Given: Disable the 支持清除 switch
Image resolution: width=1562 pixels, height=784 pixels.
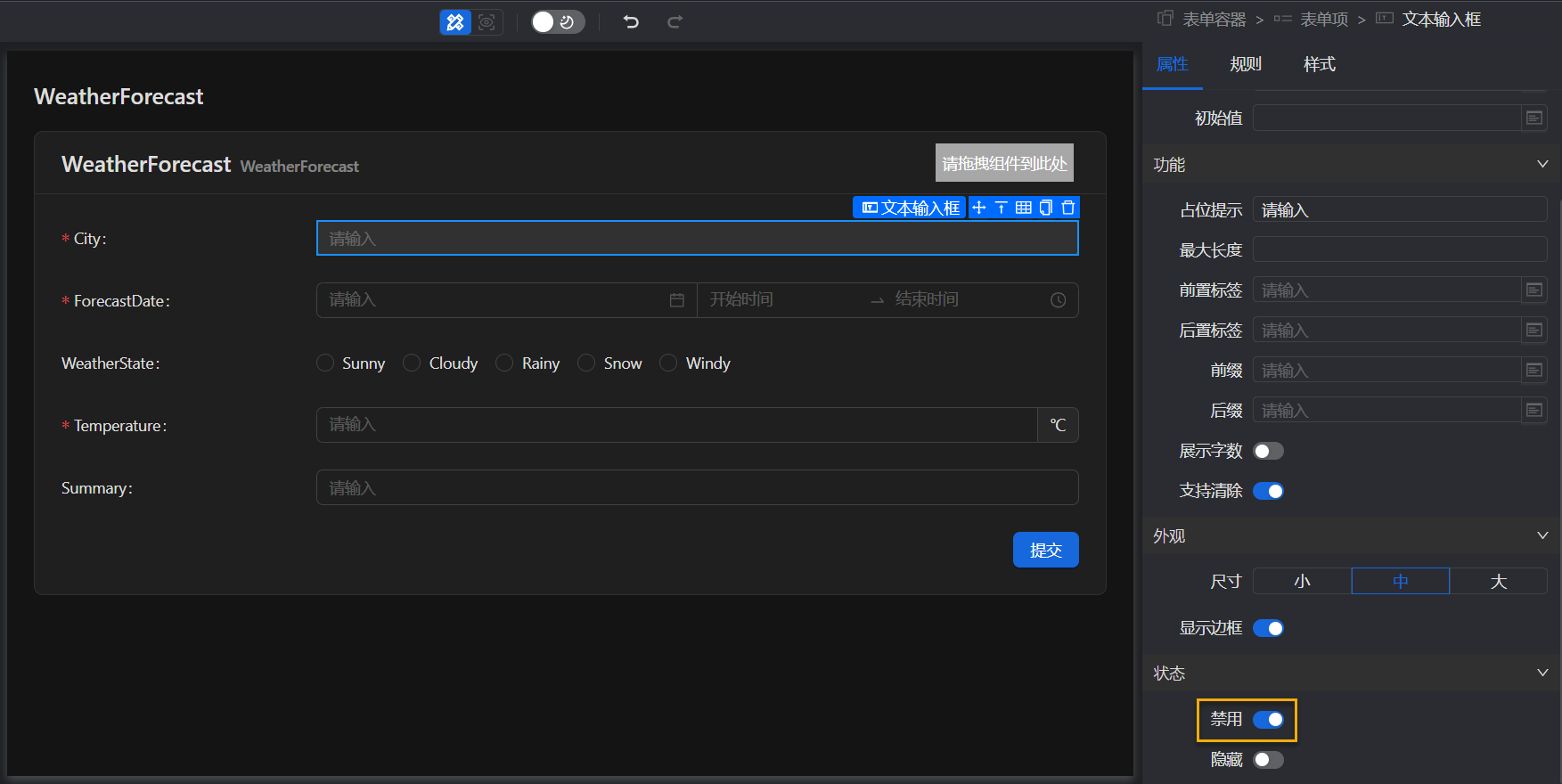Looking at the screenshot, I should click(x=1268, y=491).
